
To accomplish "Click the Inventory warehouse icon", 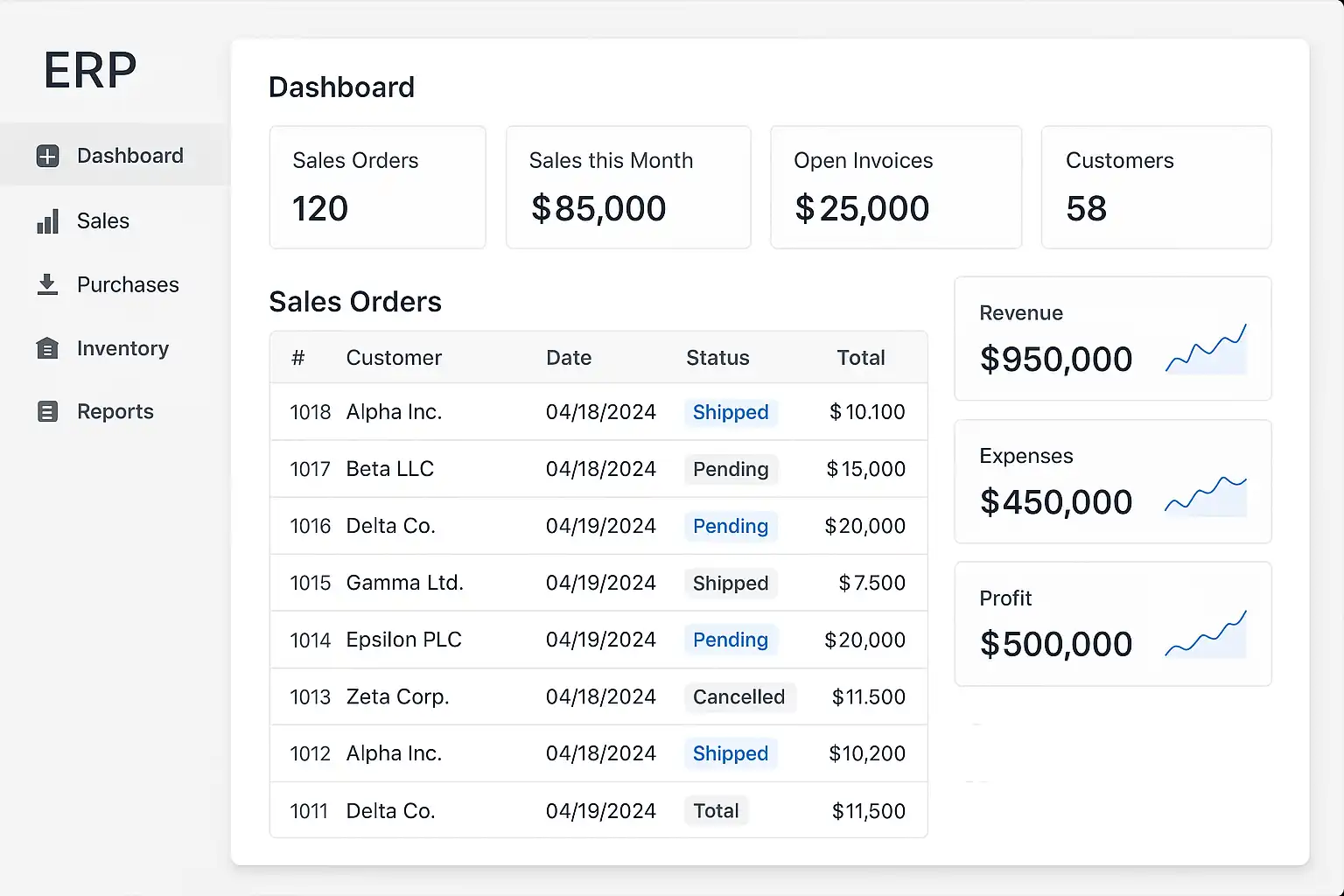I will [47, 348].
